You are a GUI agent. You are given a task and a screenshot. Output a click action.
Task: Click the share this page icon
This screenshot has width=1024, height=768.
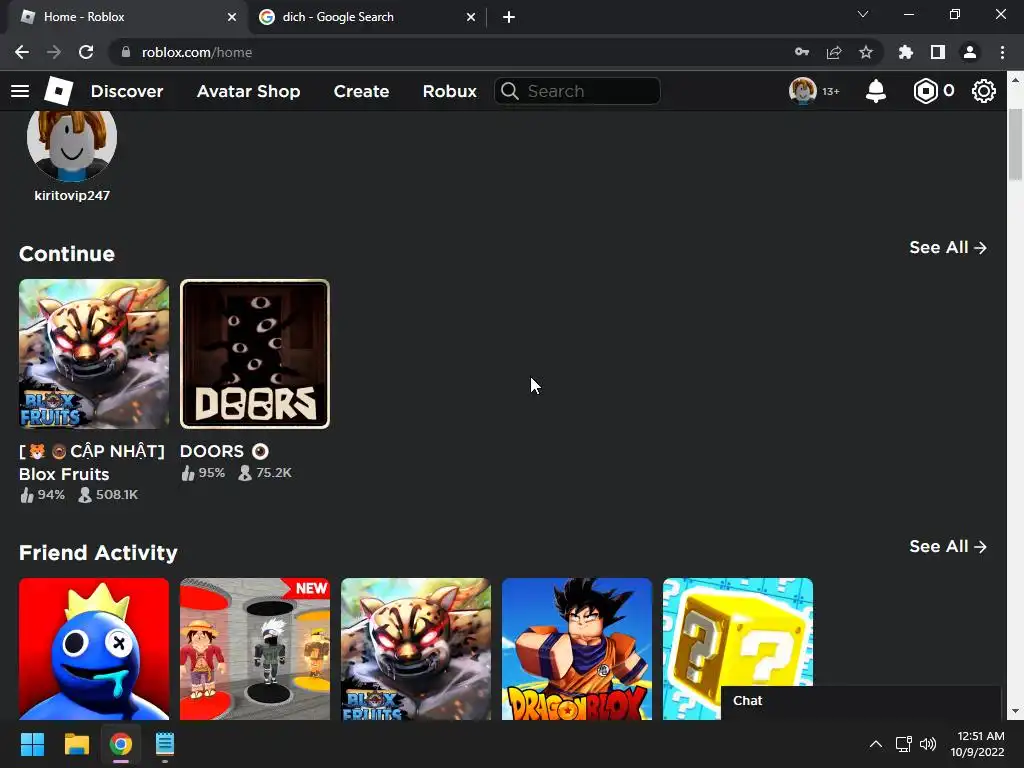(x=834, y=52)
